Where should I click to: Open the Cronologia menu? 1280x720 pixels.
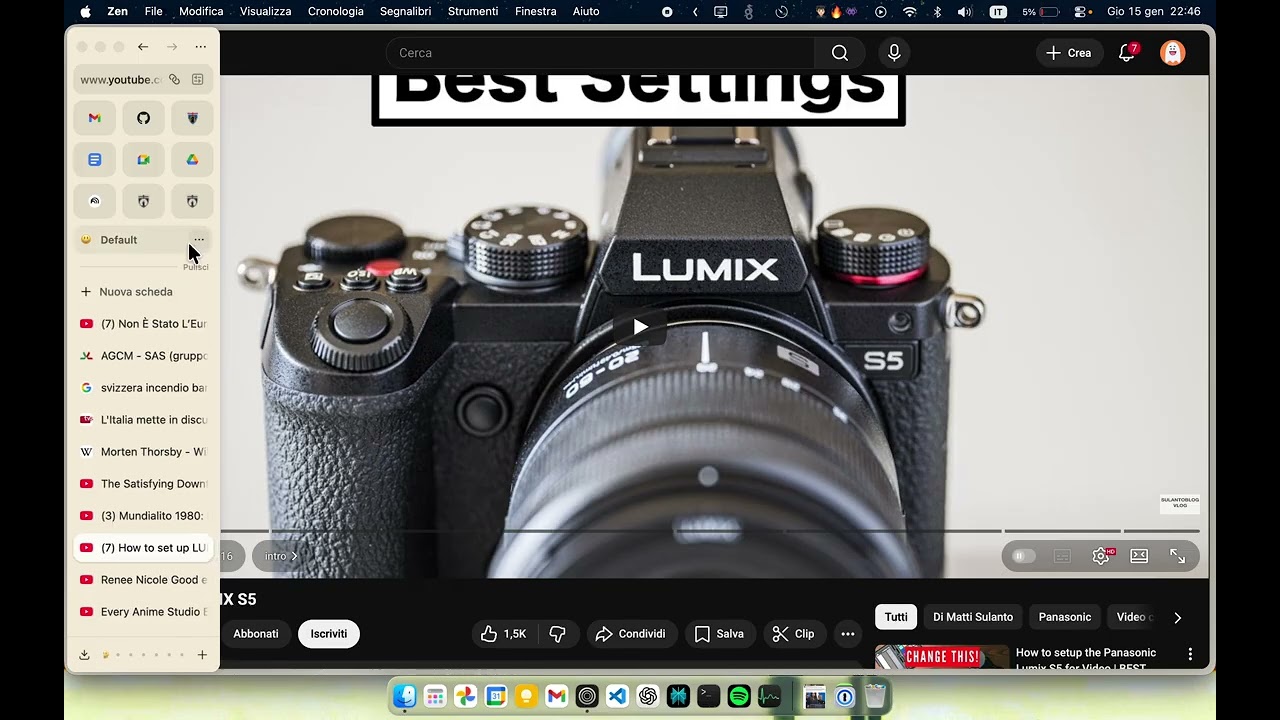click(x=336, y=11)
